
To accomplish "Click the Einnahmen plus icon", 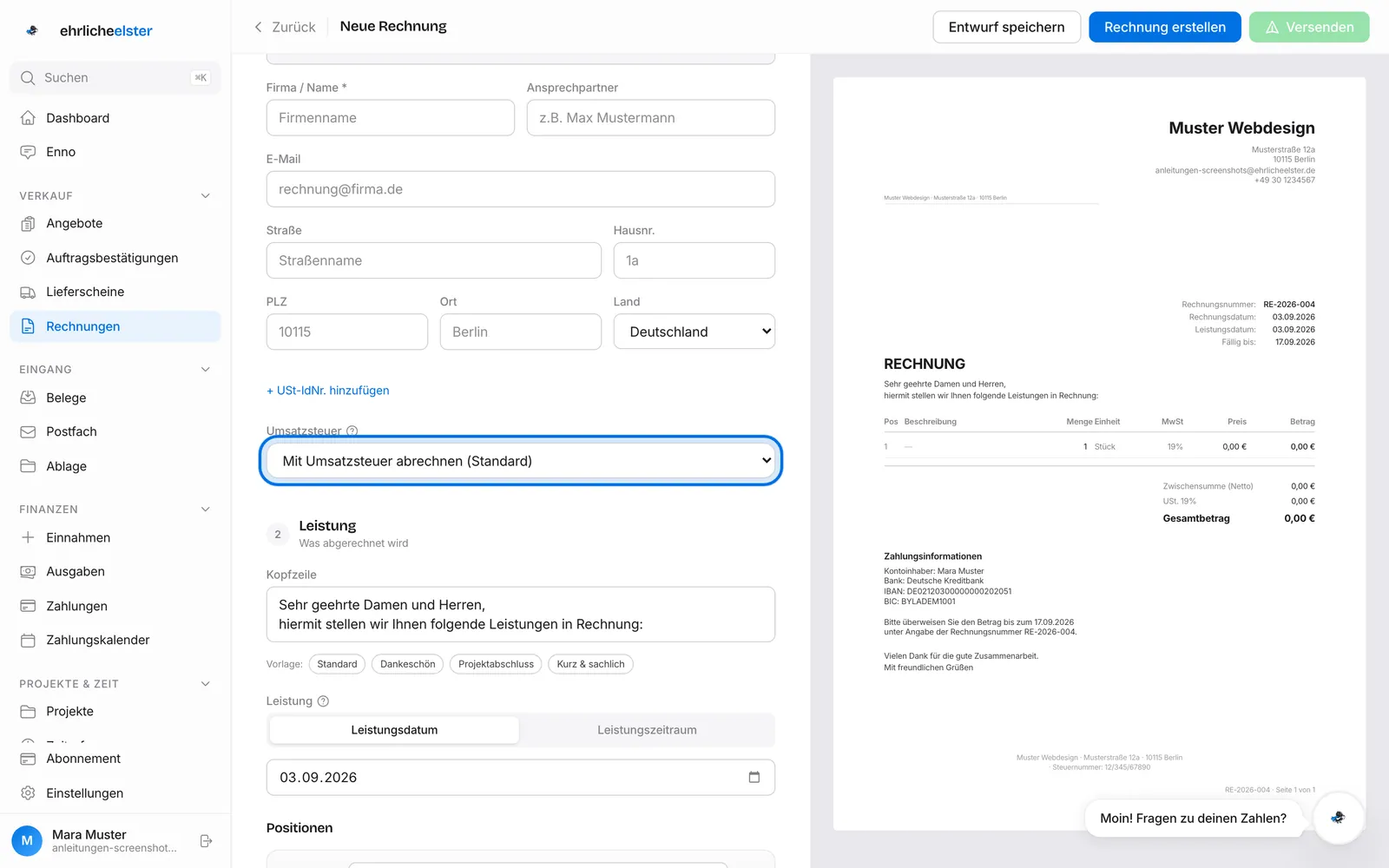I will point(28,537).
